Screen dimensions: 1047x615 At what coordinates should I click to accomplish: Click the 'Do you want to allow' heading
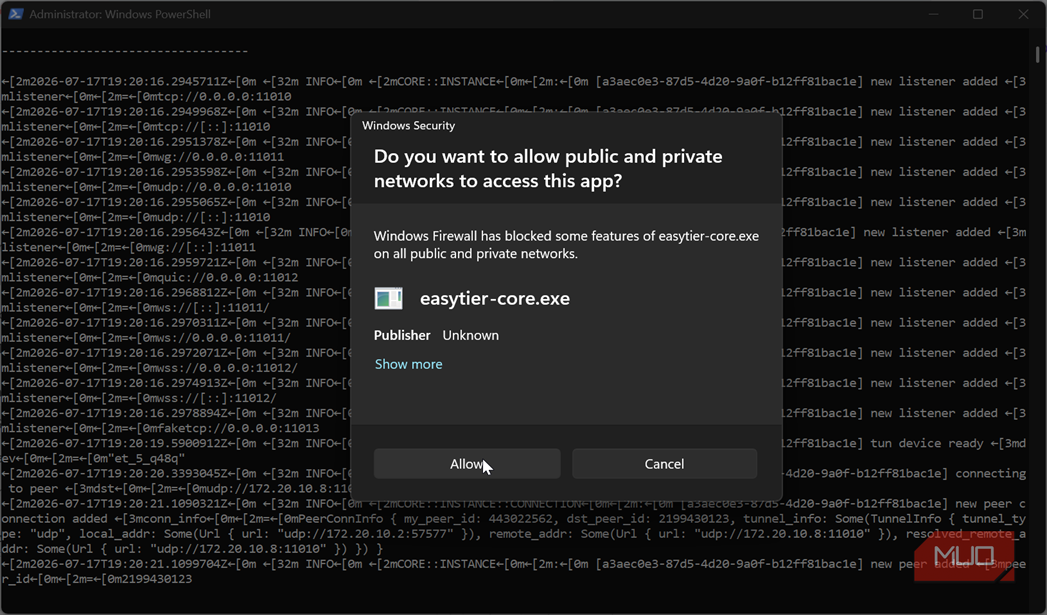tap(548, 168)
